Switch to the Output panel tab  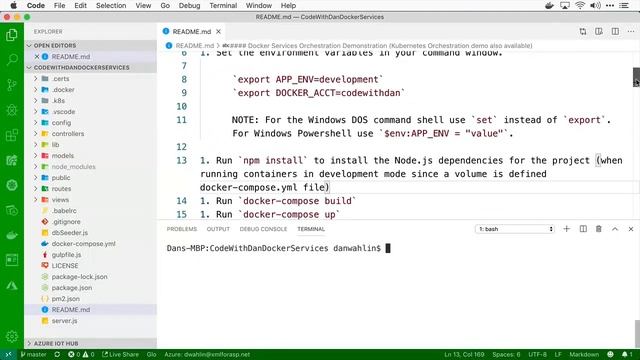tap(218, 229)
